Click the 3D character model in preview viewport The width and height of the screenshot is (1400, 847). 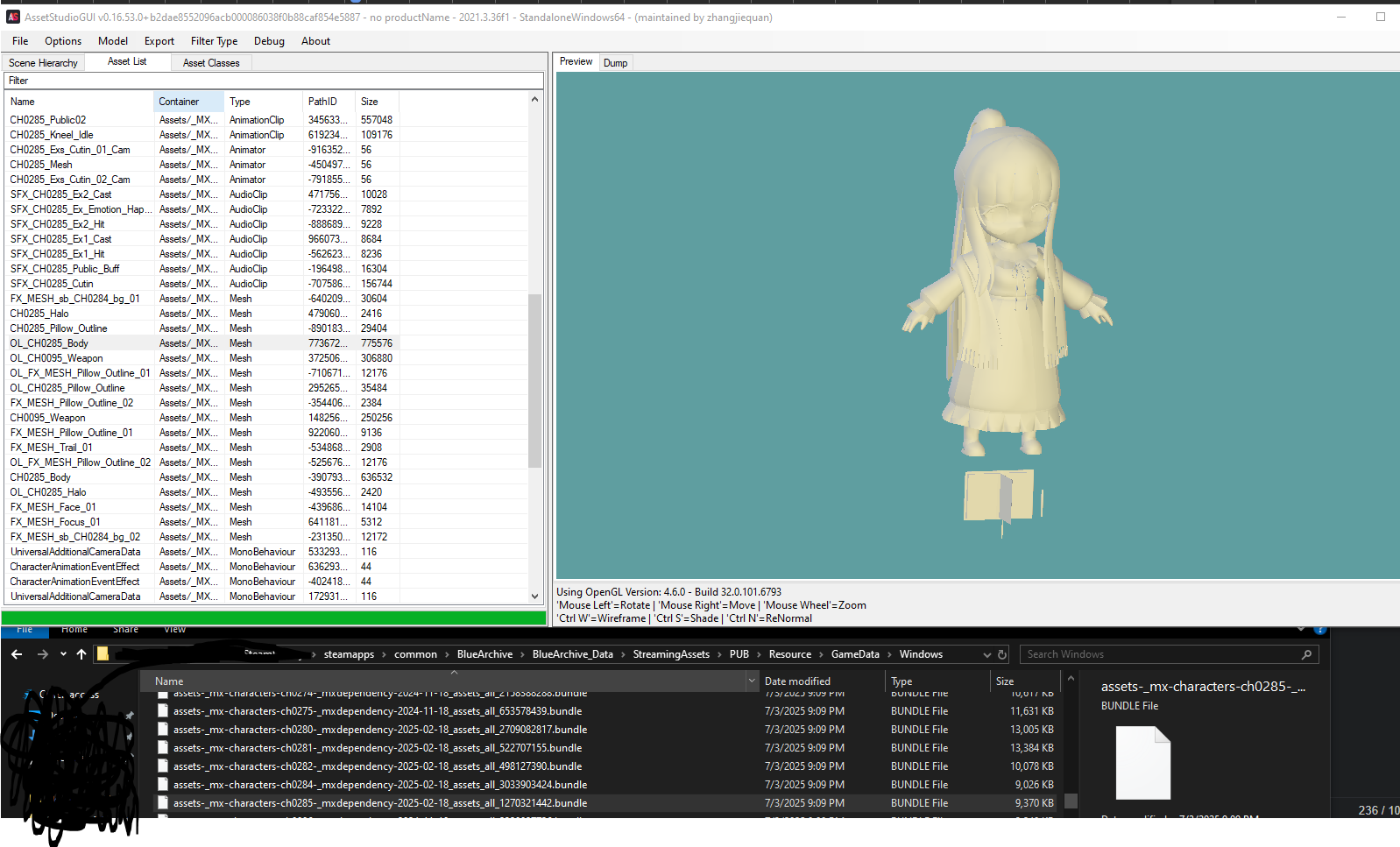tap(1006, 280)
